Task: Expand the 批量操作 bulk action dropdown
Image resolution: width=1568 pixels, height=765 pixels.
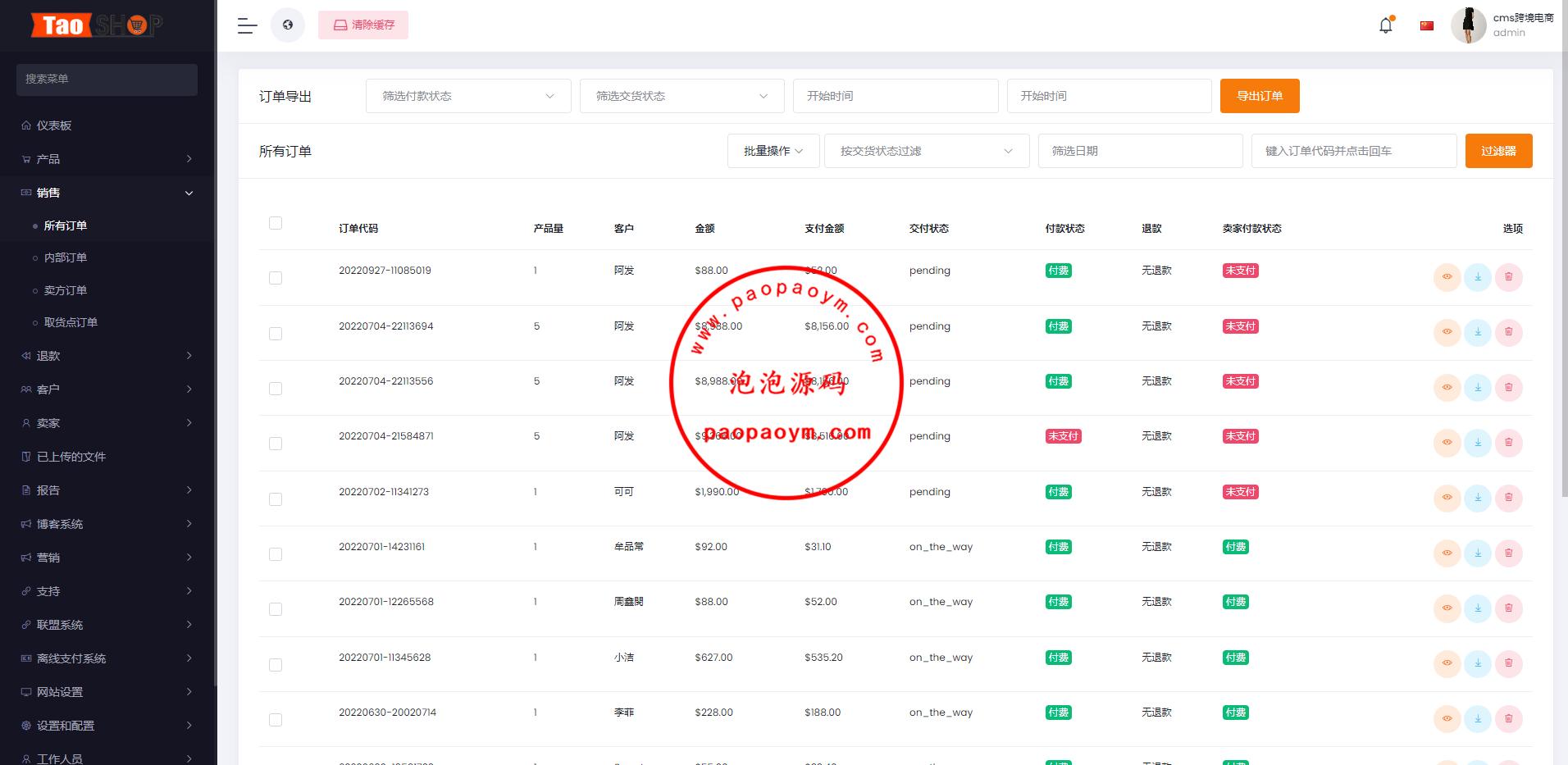Action: [x=773, y=151]
